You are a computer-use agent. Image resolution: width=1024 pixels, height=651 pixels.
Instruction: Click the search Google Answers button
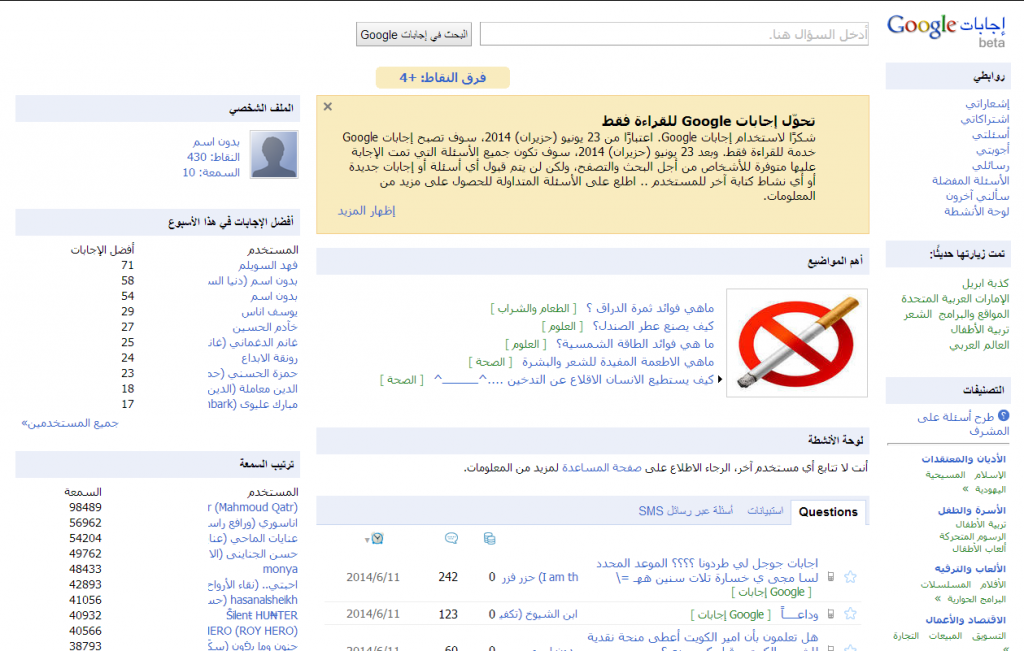[x=414, y=35]
